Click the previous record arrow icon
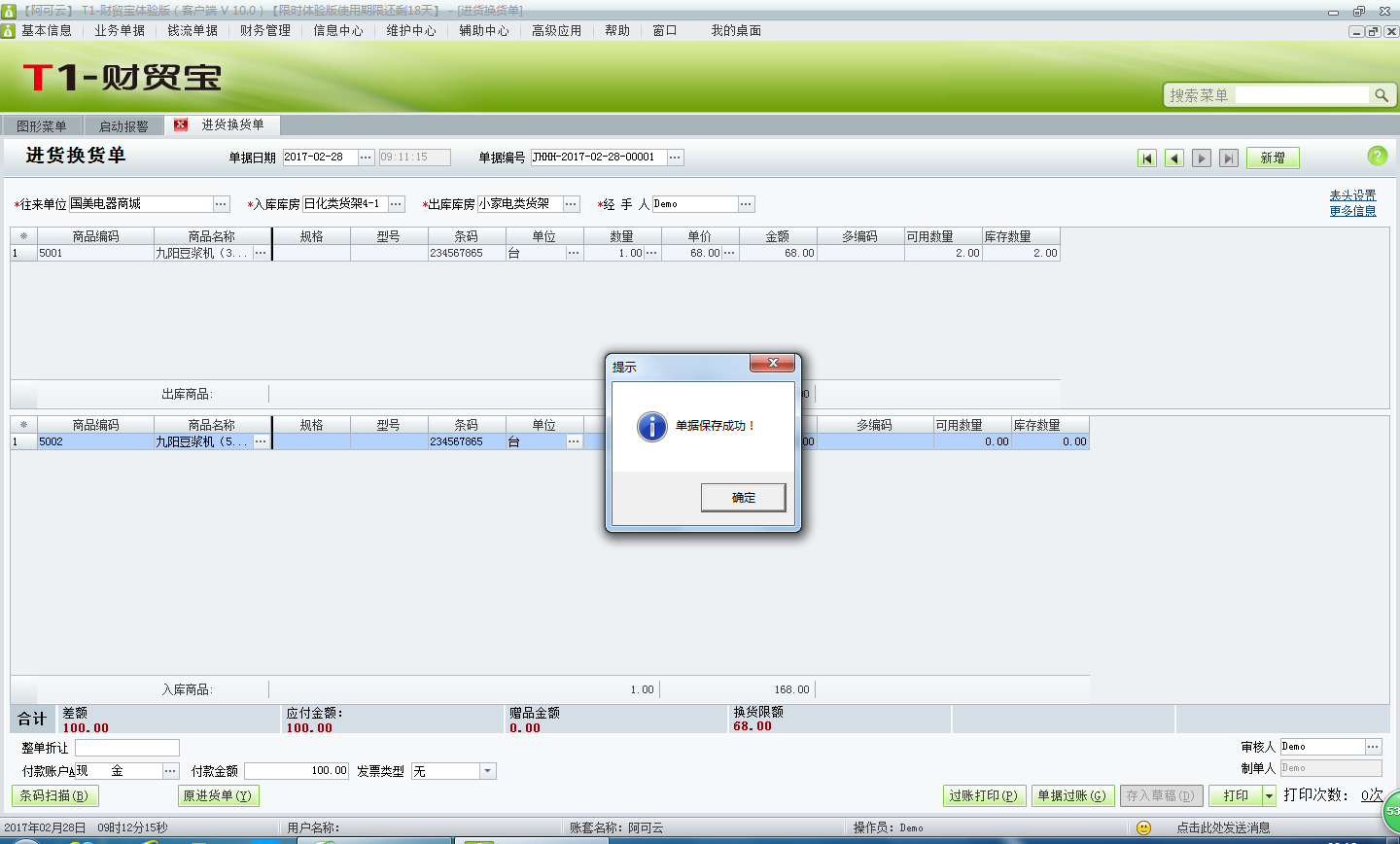The image size is (1400, 844). coord(1173,156)
